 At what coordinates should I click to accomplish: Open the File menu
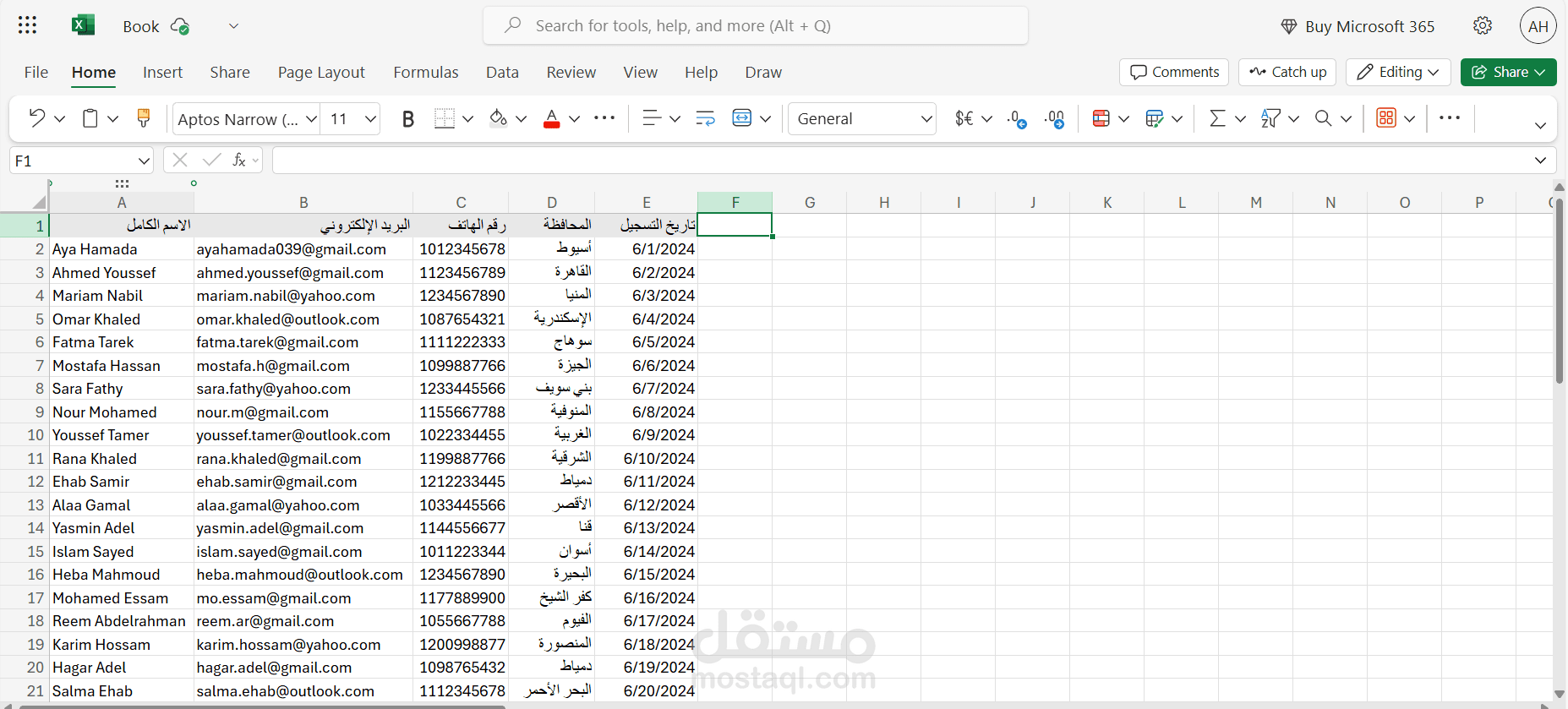[x=36, y=72]
